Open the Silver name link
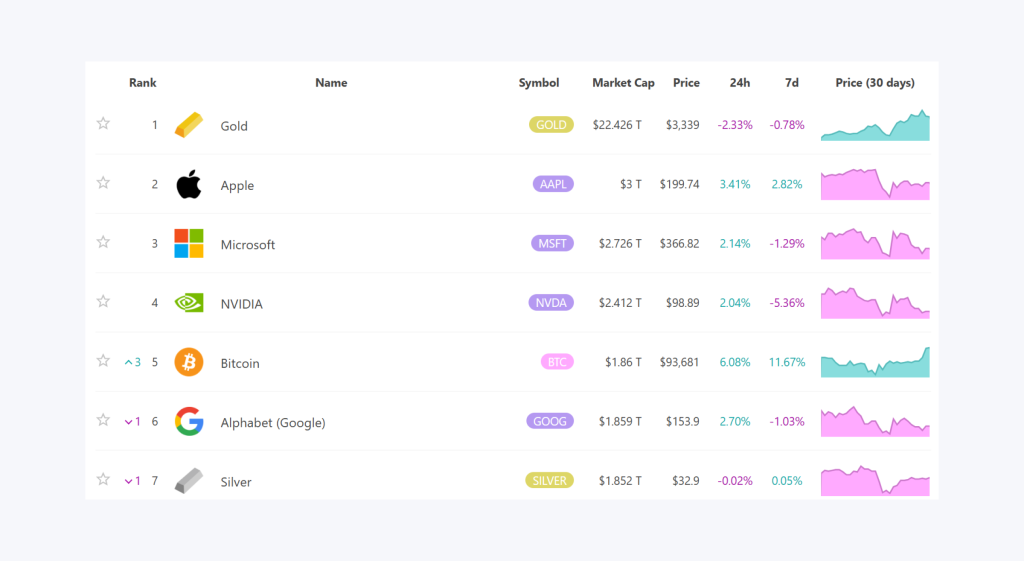The width and height of the screenshot is (1024, 561). point(236,482)
